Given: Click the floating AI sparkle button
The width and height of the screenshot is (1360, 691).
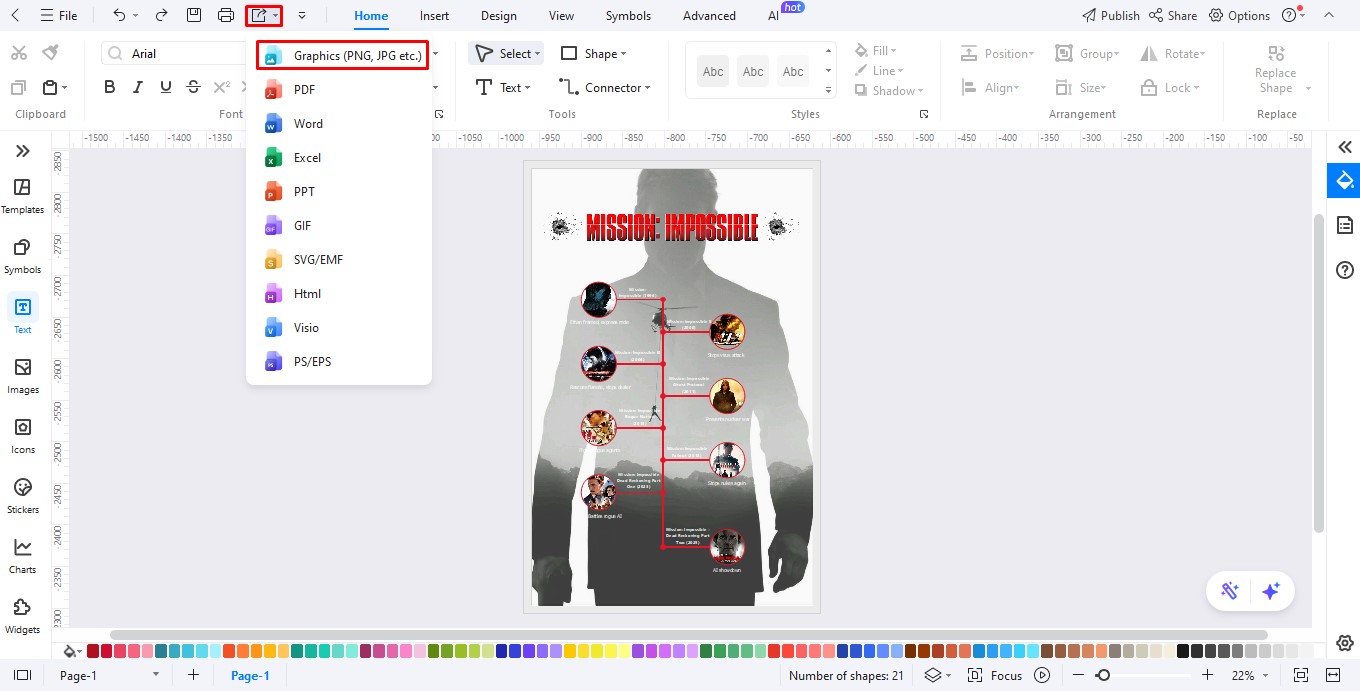Looking at the screenshot, I should [1271, 591].
